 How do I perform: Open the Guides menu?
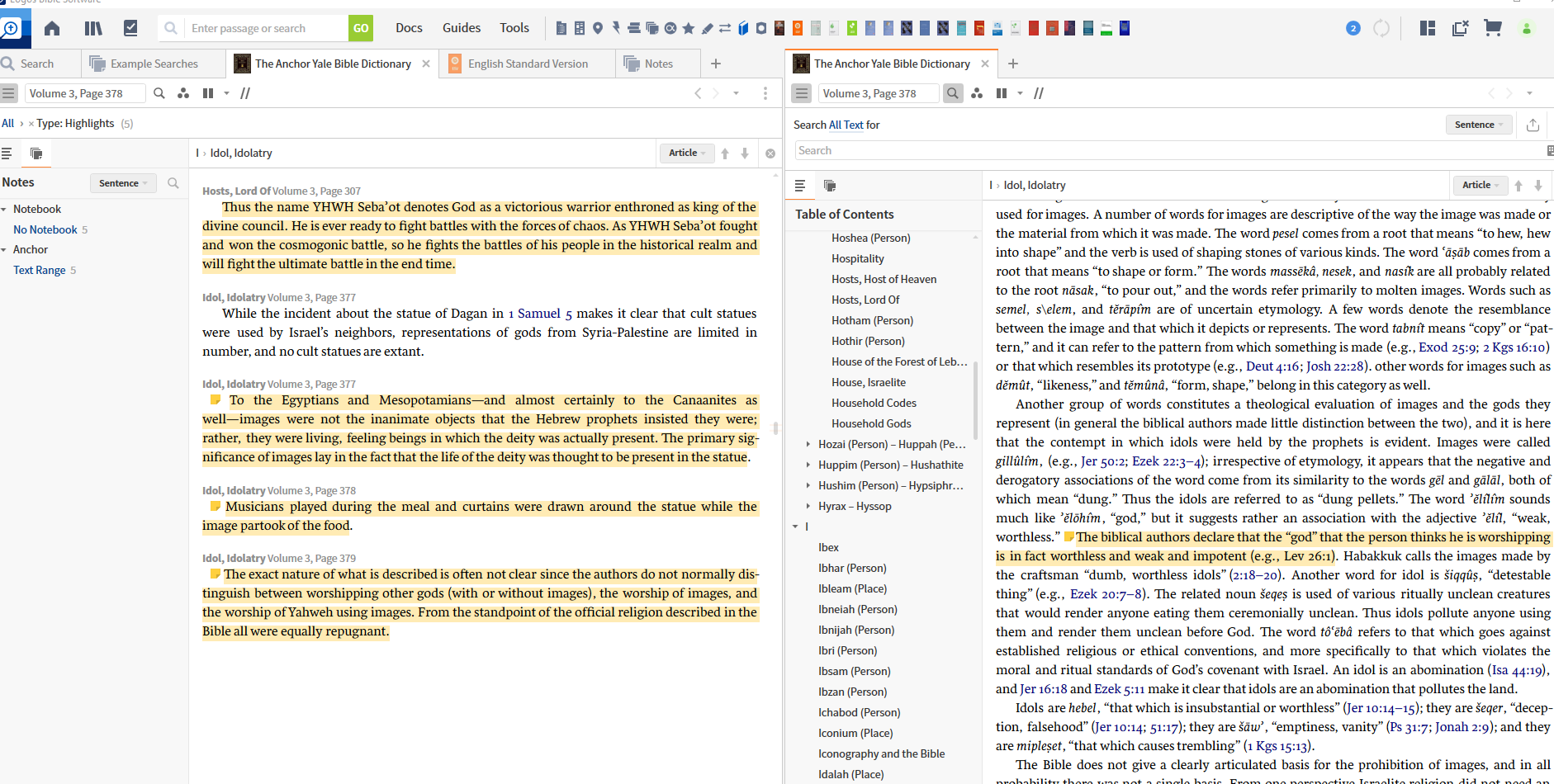462,28
